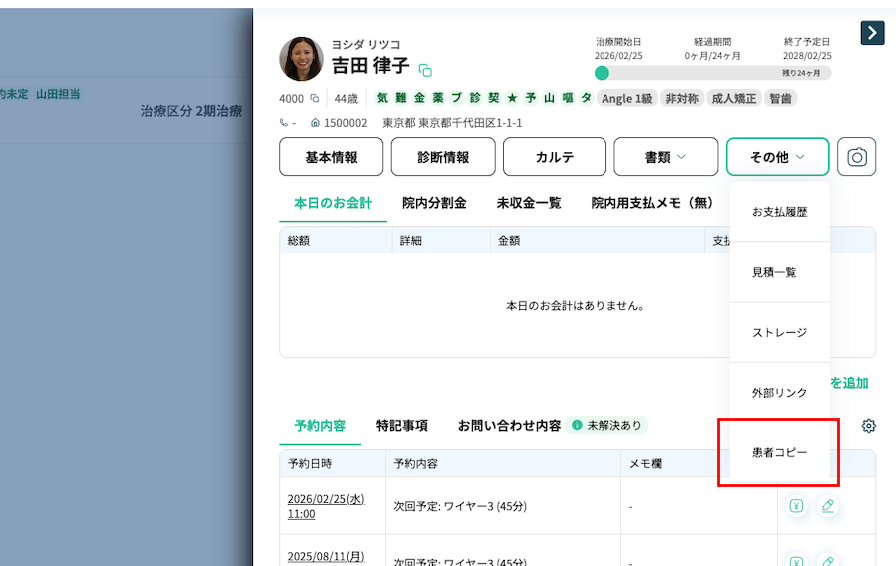Copy patient name 吉田 律子 with the copy icon
896x566 pixels.
click(425, 70)
